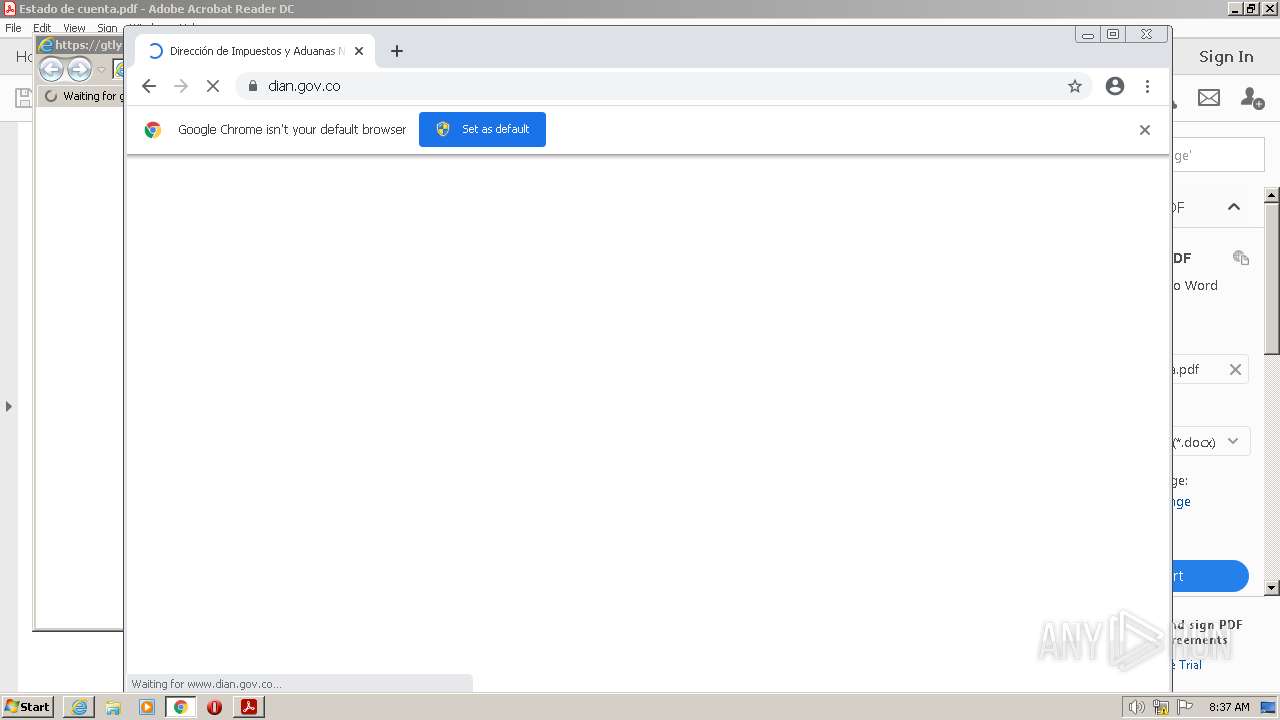
Task: Expand the left navigation pane arrow in Acrobat
Action: pos(8,406)
